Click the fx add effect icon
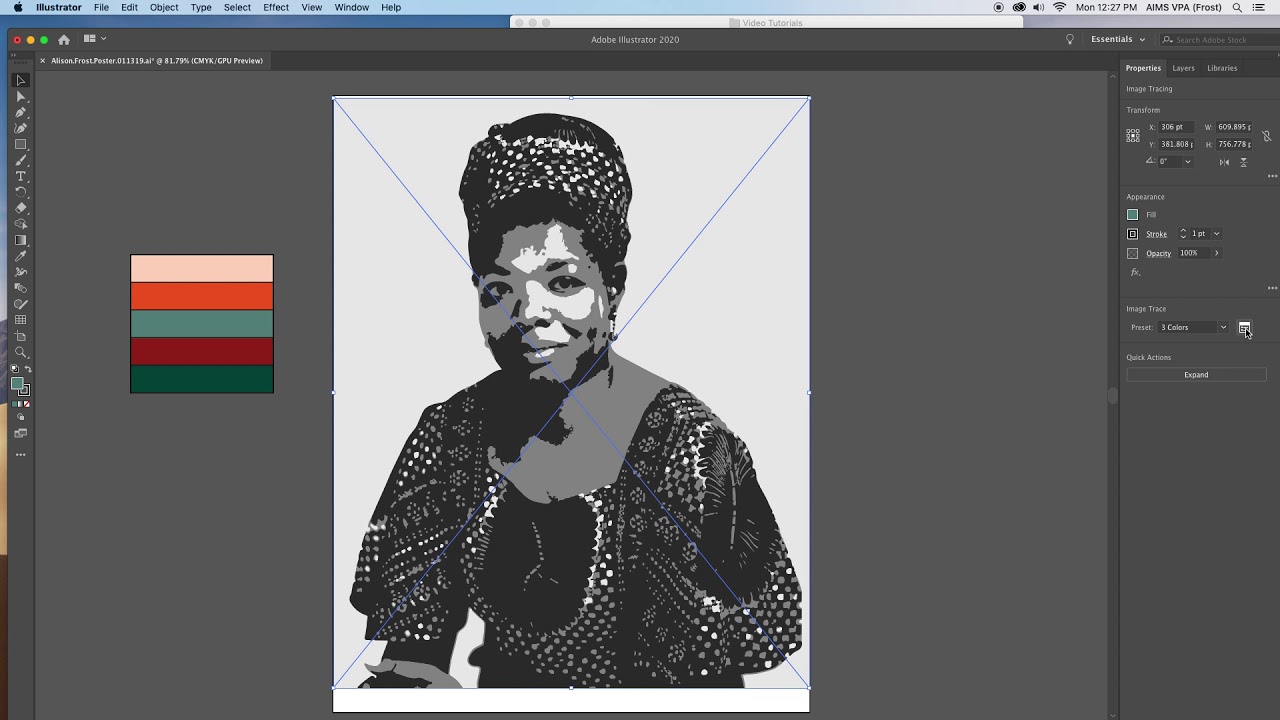The width and height of the screenshot is (1280, 720). click(x=1135, y=272)
